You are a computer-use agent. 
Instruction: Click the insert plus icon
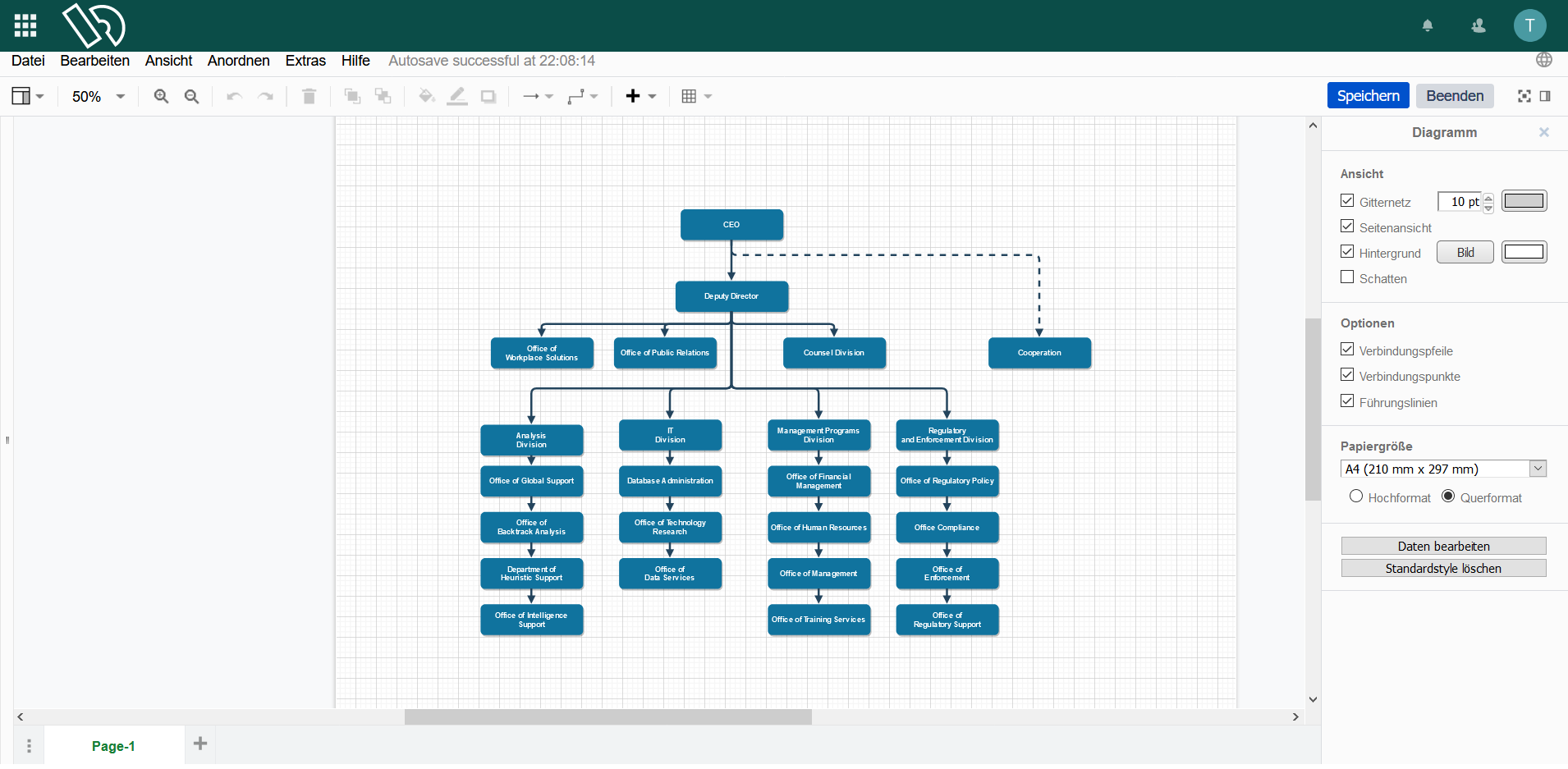(x=633, y=96)
